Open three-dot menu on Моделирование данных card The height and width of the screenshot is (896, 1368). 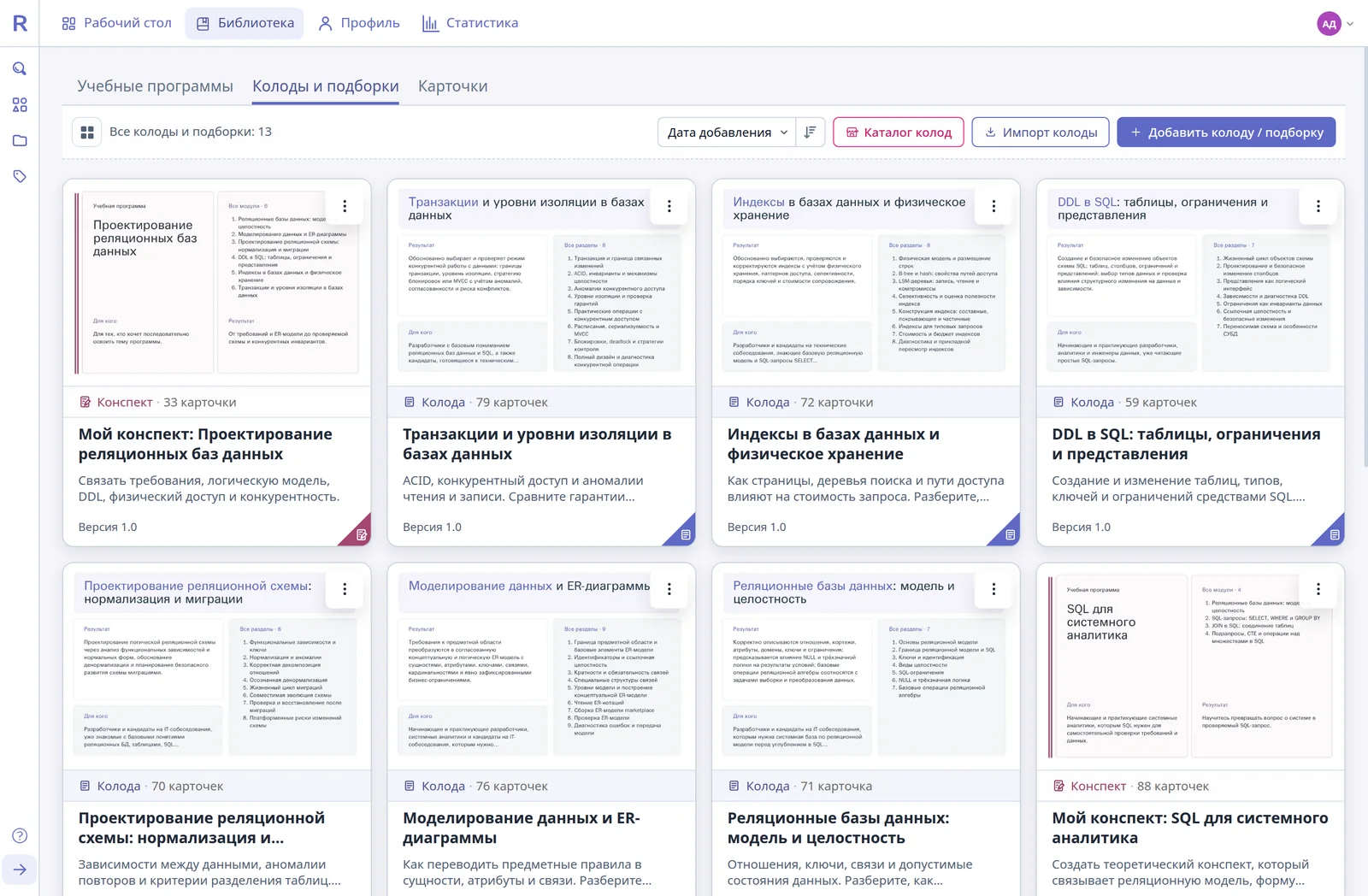[x=669, y=589]
